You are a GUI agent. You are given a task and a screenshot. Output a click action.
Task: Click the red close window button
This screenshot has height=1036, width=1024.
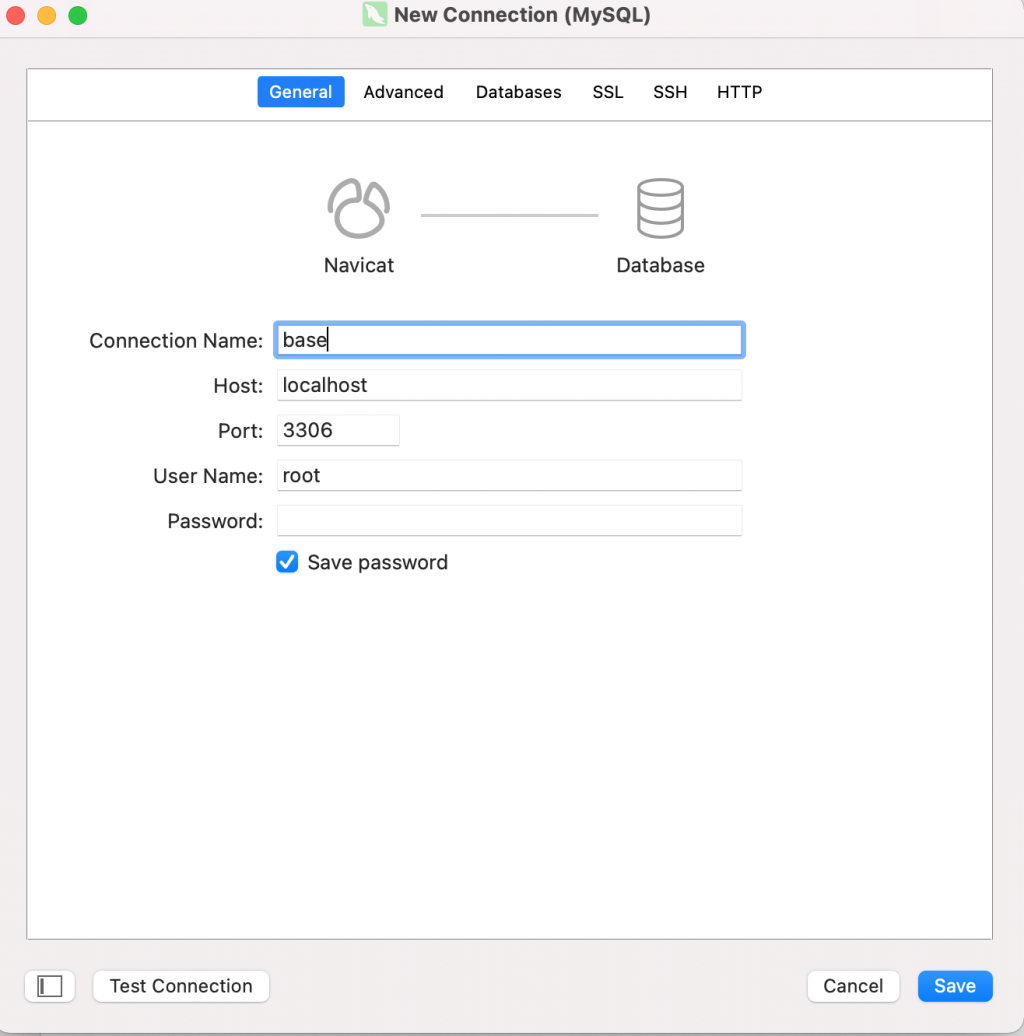[x=15, y=15]
